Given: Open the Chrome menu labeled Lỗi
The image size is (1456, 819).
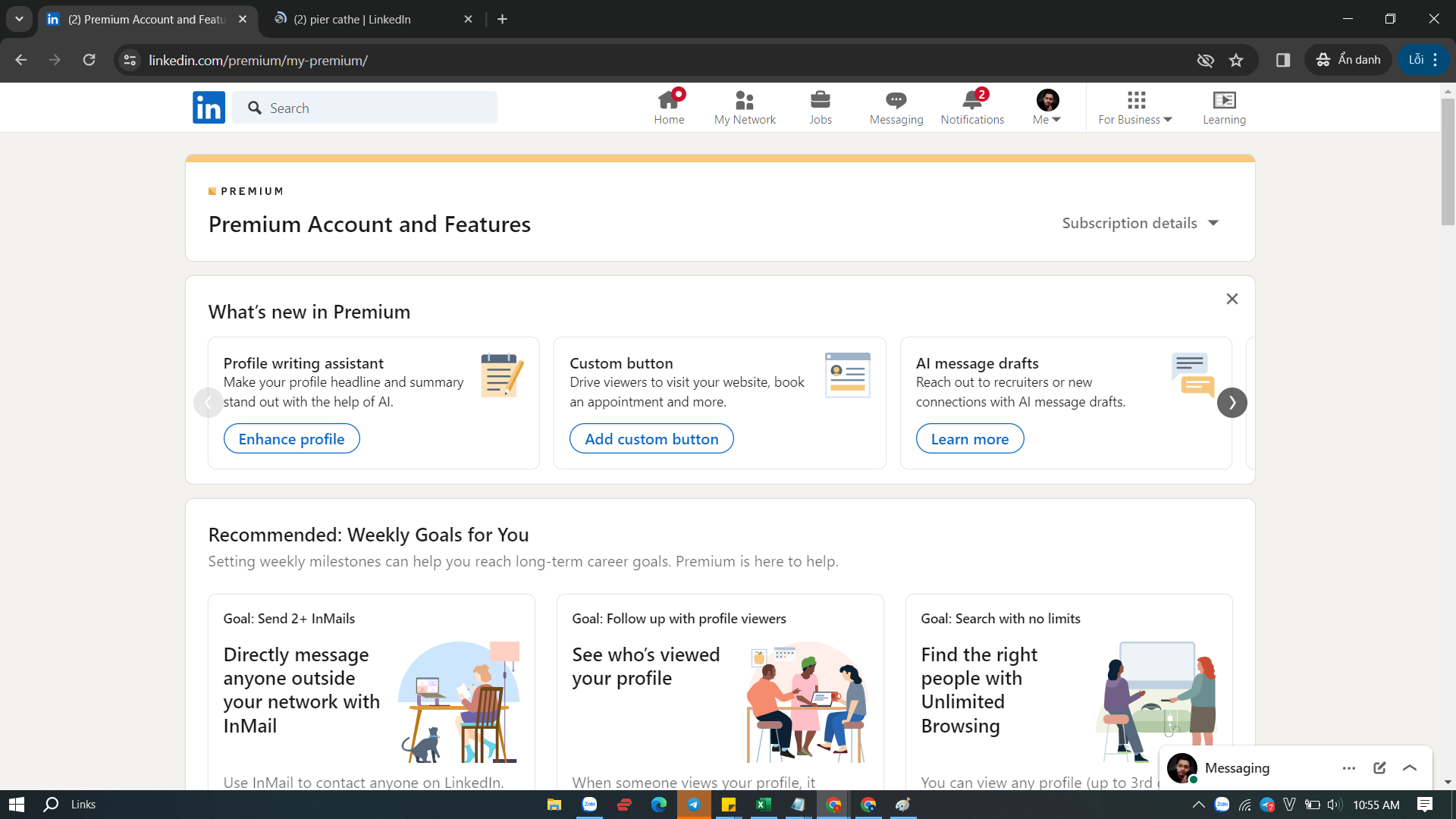Looking at the screenshot, I should tap(1423, 60).
